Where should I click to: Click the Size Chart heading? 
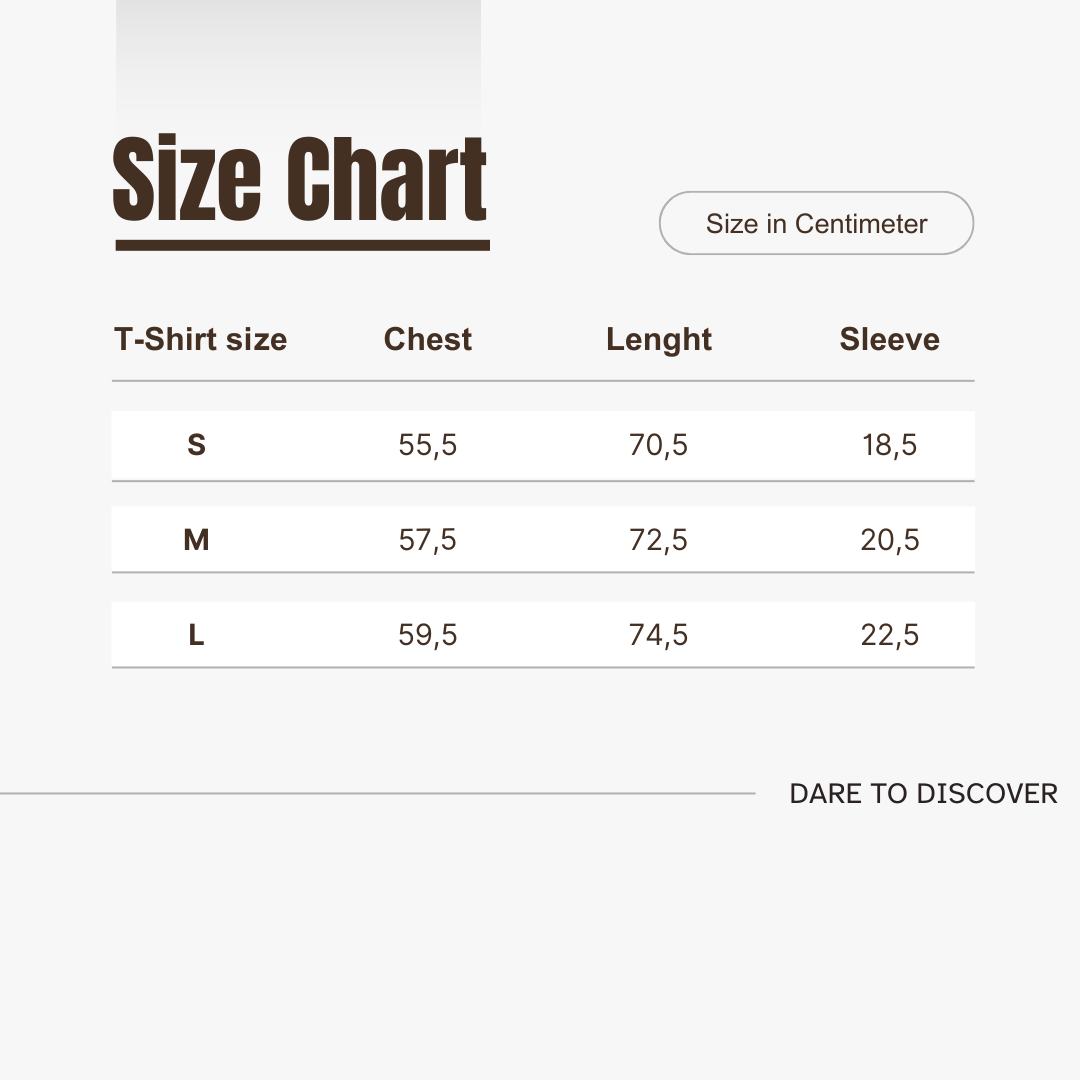tap(300, 180)
